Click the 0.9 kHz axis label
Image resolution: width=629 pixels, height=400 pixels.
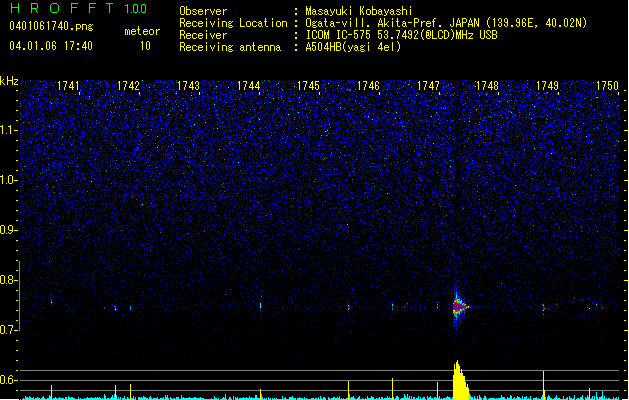click(x=9, y=230)
